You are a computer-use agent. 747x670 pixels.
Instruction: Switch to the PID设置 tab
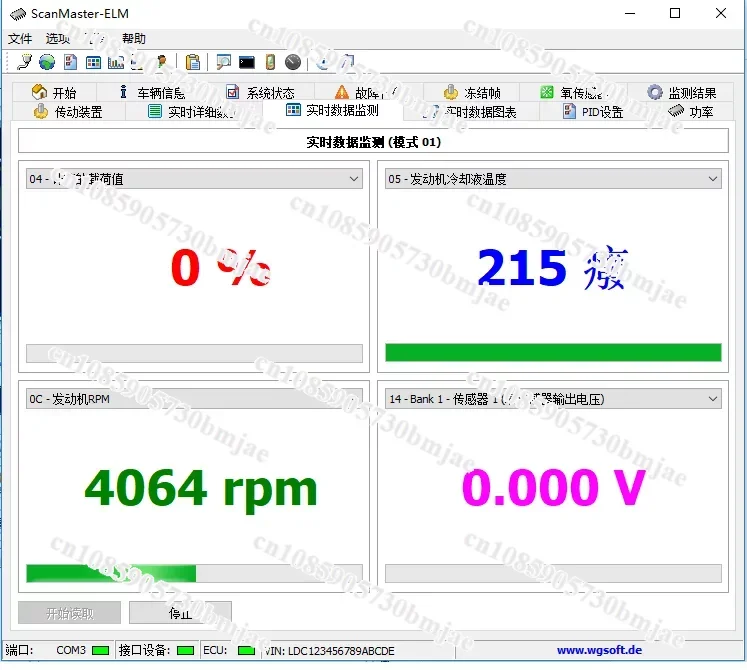[593, 112]
